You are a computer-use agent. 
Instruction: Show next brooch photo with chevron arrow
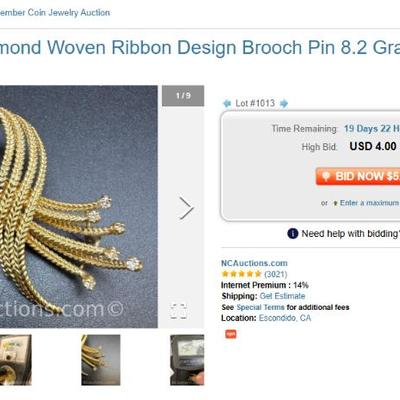point(186,208)
